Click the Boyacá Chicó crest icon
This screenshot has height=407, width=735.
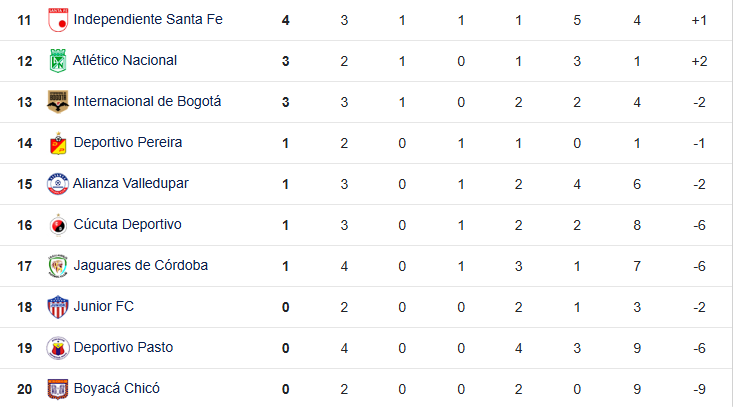58,389
